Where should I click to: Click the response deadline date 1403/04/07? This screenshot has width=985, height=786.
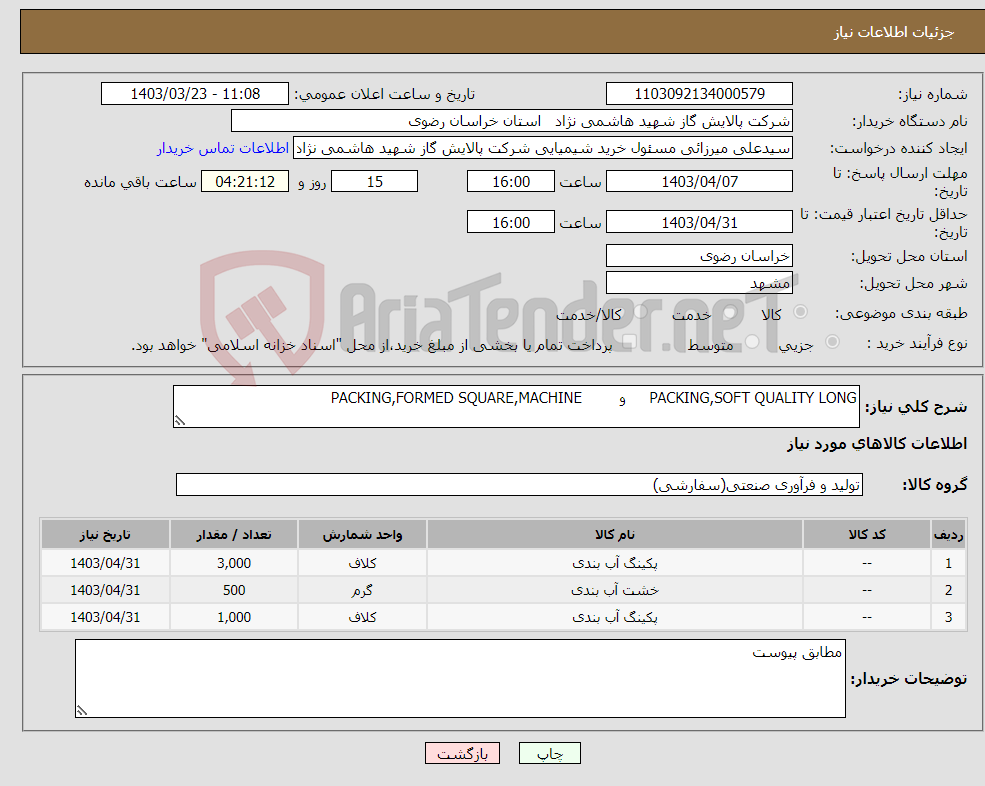pos(699,182)
